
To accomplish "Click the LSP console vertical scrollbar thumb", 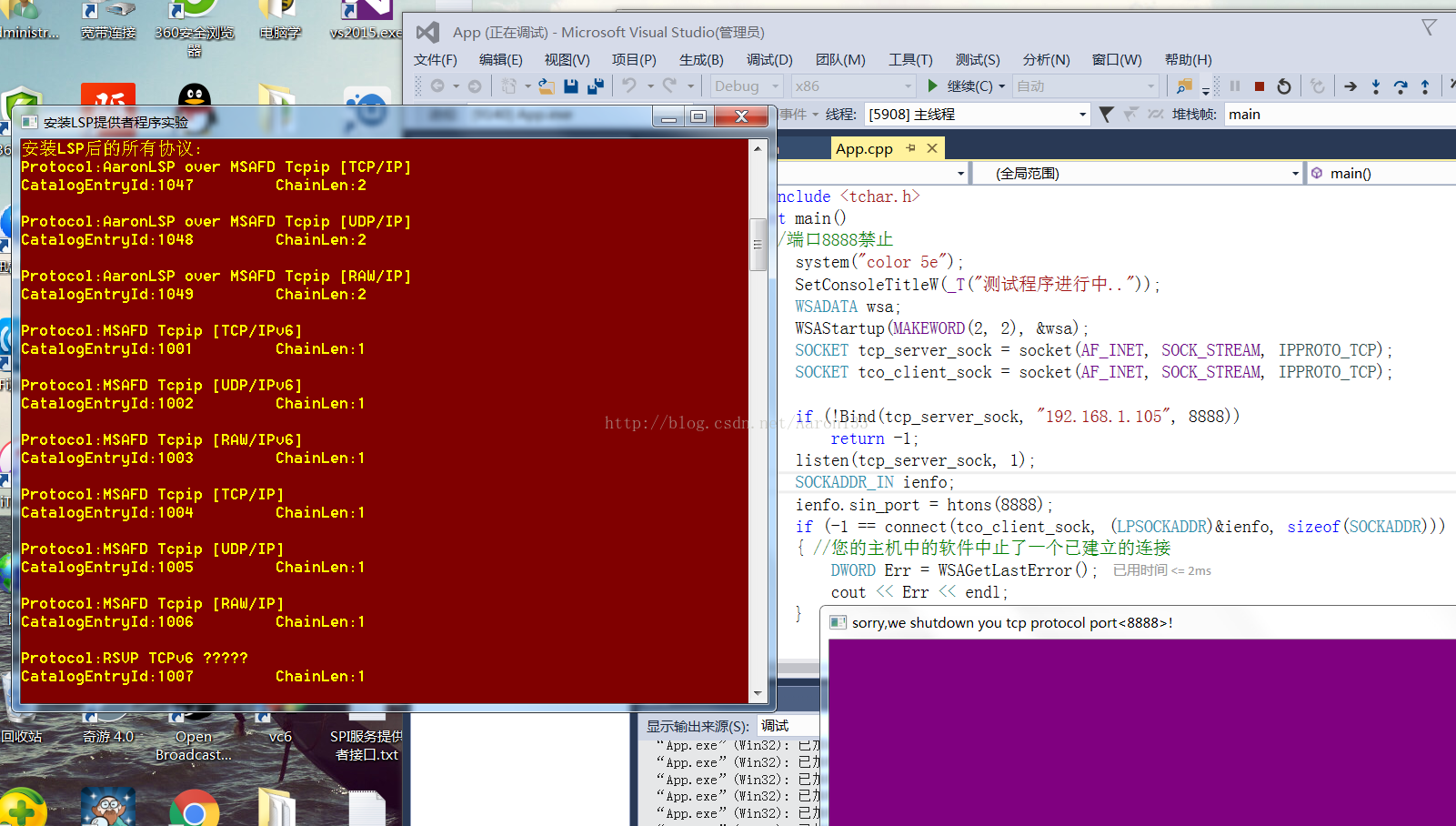I will click(758, 244).
